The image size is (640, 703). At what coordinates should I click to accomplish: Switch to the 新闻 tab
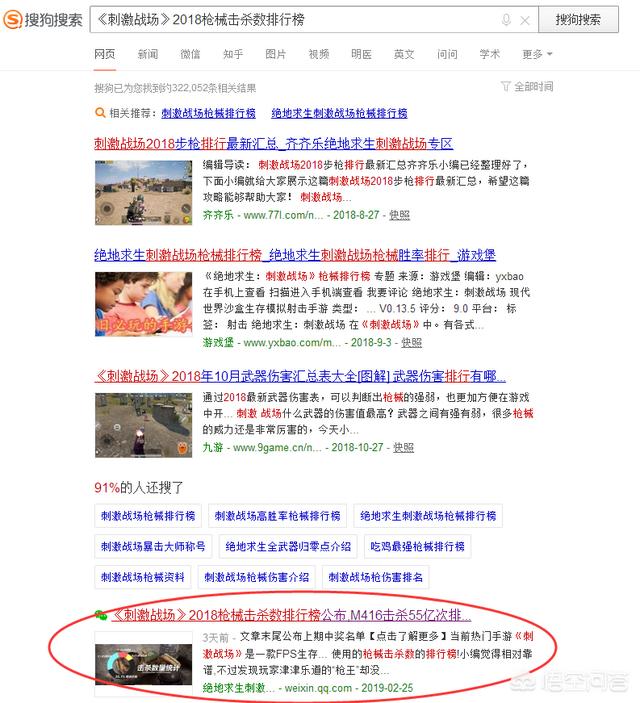point(148,54)
